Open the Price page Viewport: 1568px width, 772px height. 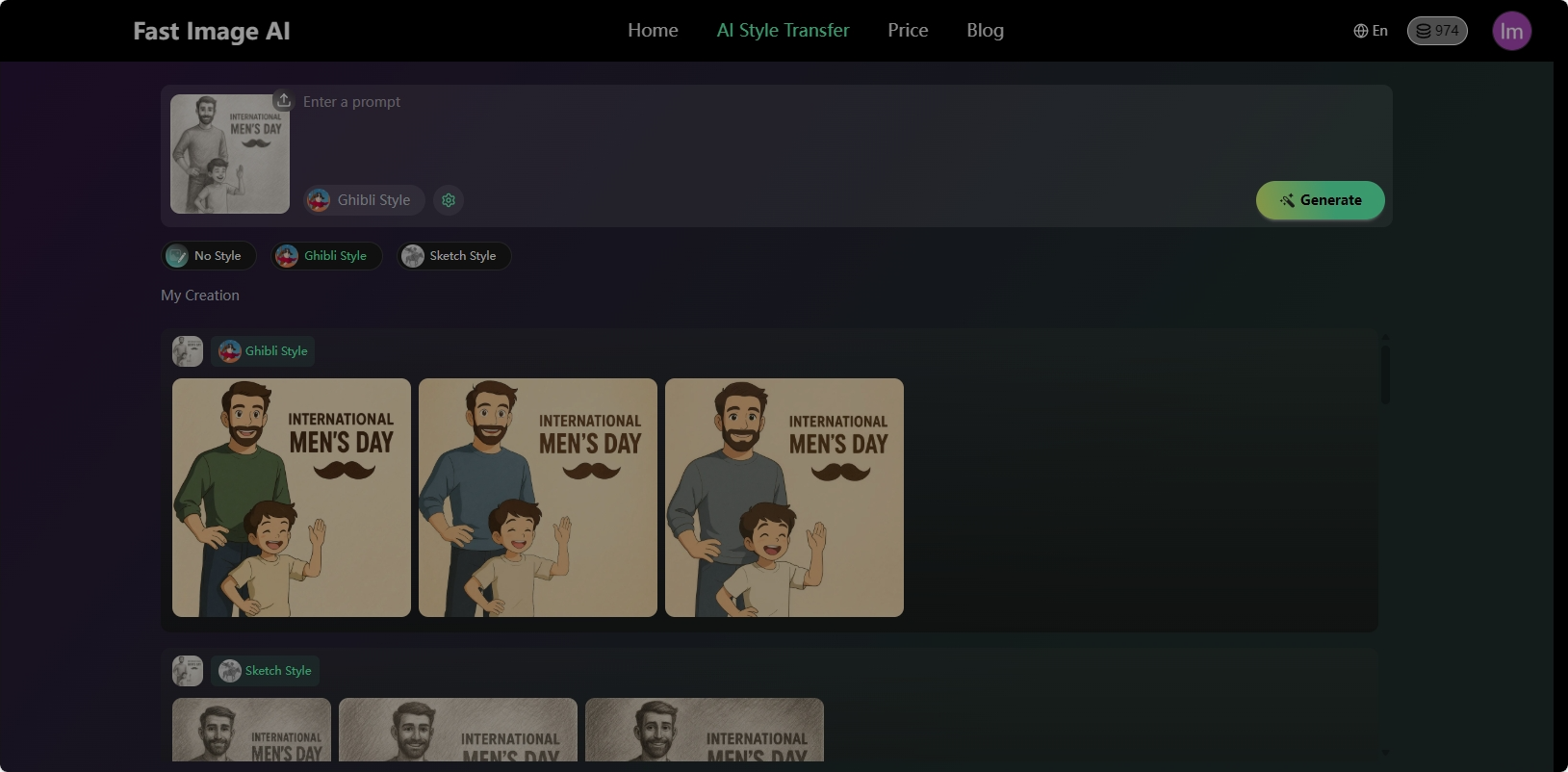(x=908, y=31)
